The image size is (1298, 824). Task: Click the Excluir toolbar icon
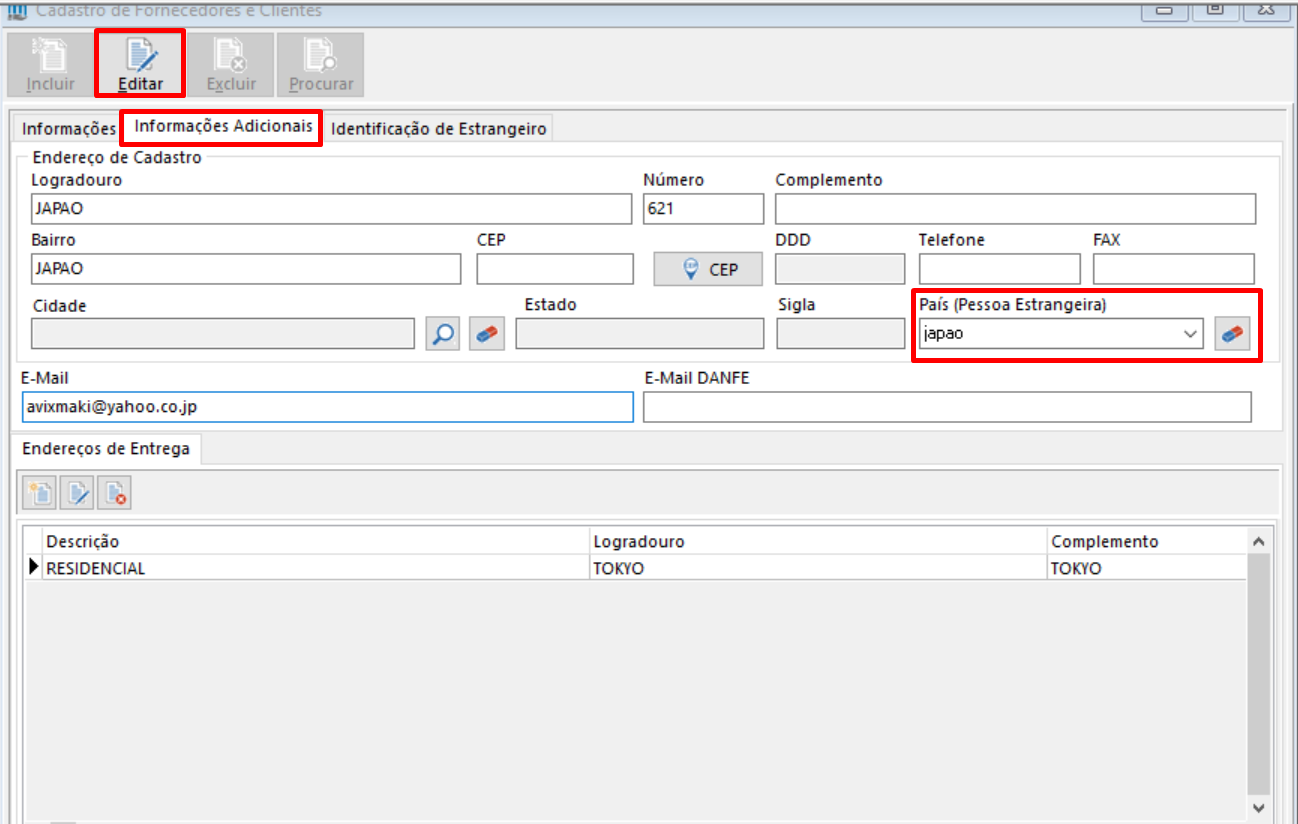click(231, 64)
